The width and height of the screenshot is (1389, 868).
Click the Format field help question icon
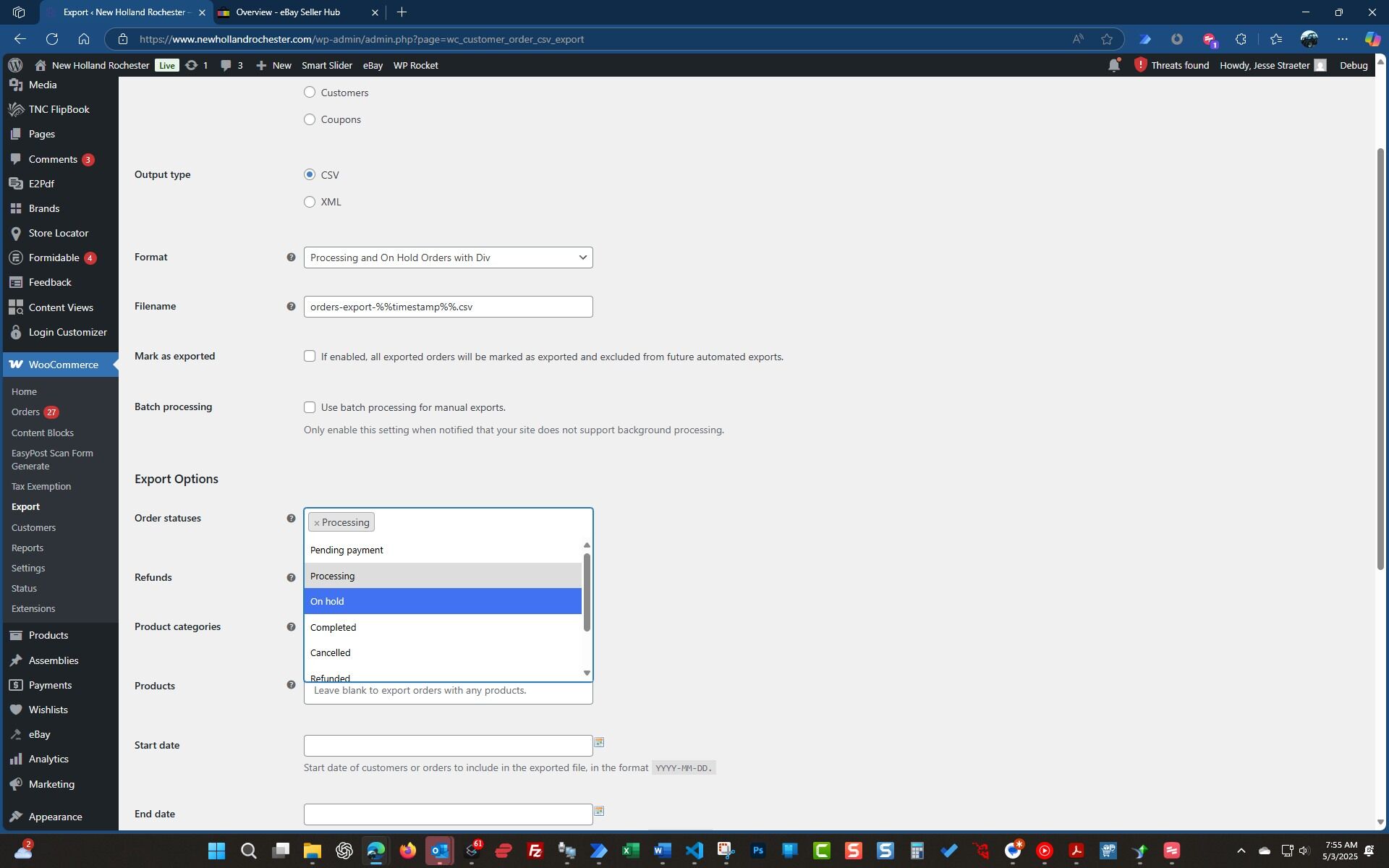(x=291, y=258)
